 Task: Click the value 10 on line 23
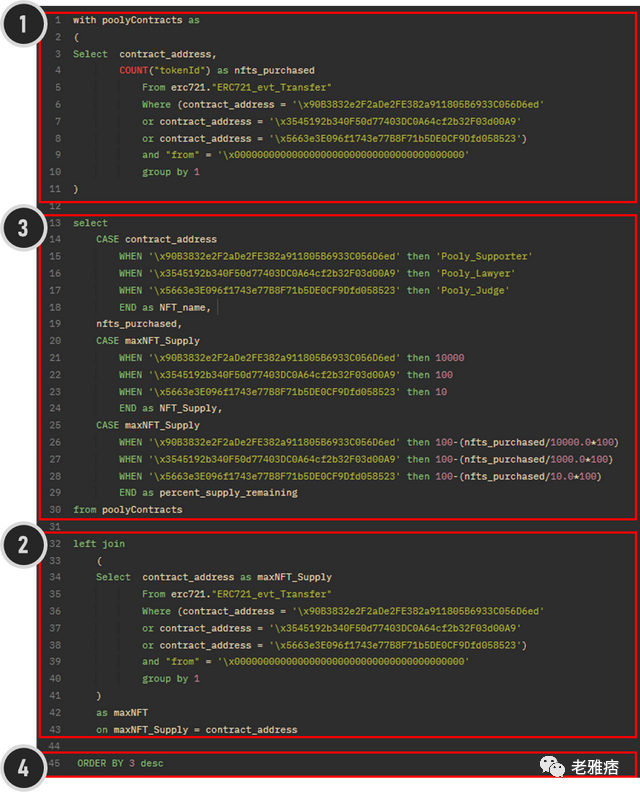coord(441,392)
